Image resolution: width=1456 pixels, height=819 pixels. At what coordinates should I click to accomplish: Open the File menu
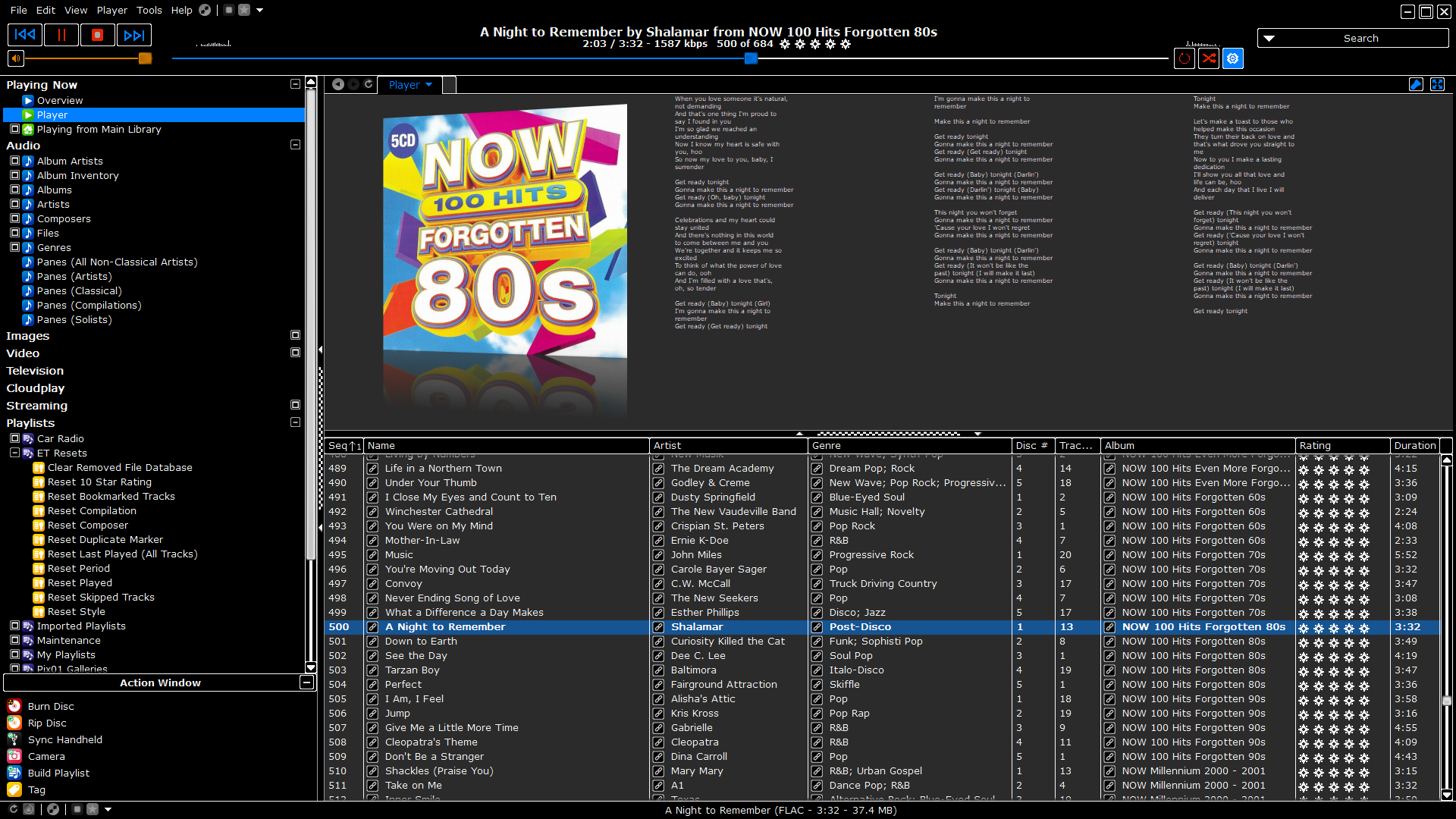tap(19, 11)
